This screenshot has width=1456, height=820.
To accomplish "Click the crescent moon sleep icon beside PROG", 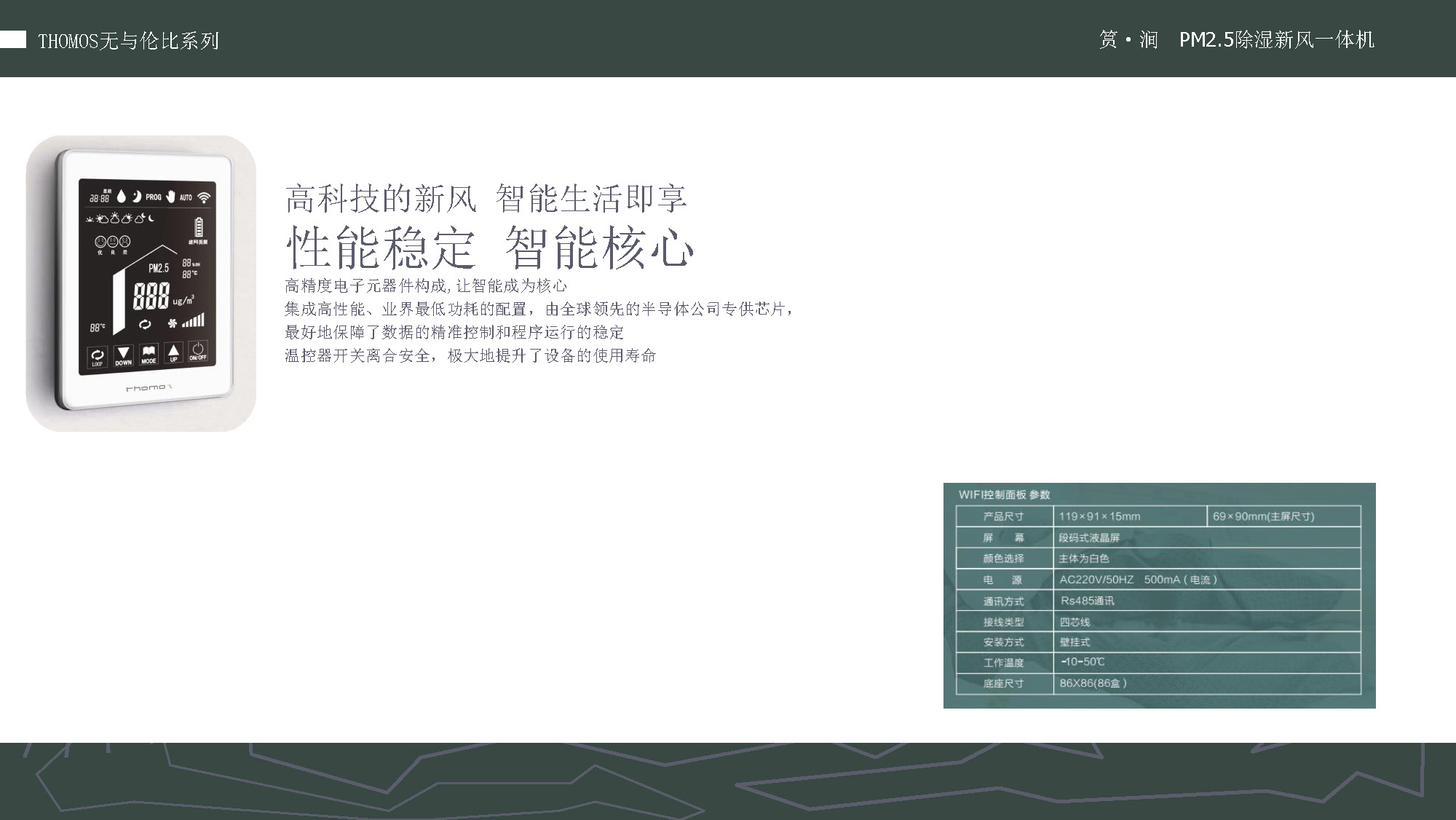I will (x=136, y=196).
